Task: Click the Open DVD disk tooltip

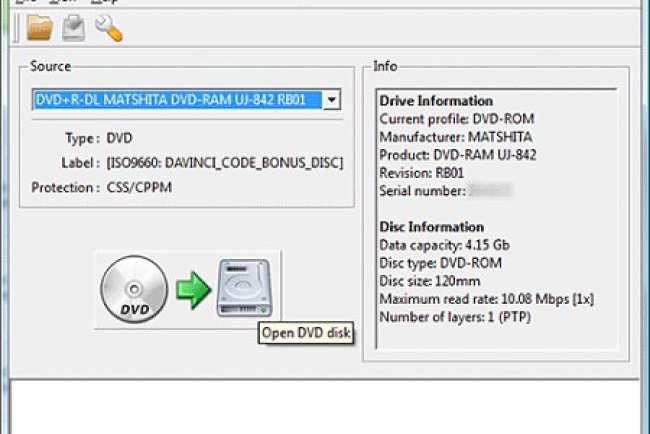Action: 306,334
